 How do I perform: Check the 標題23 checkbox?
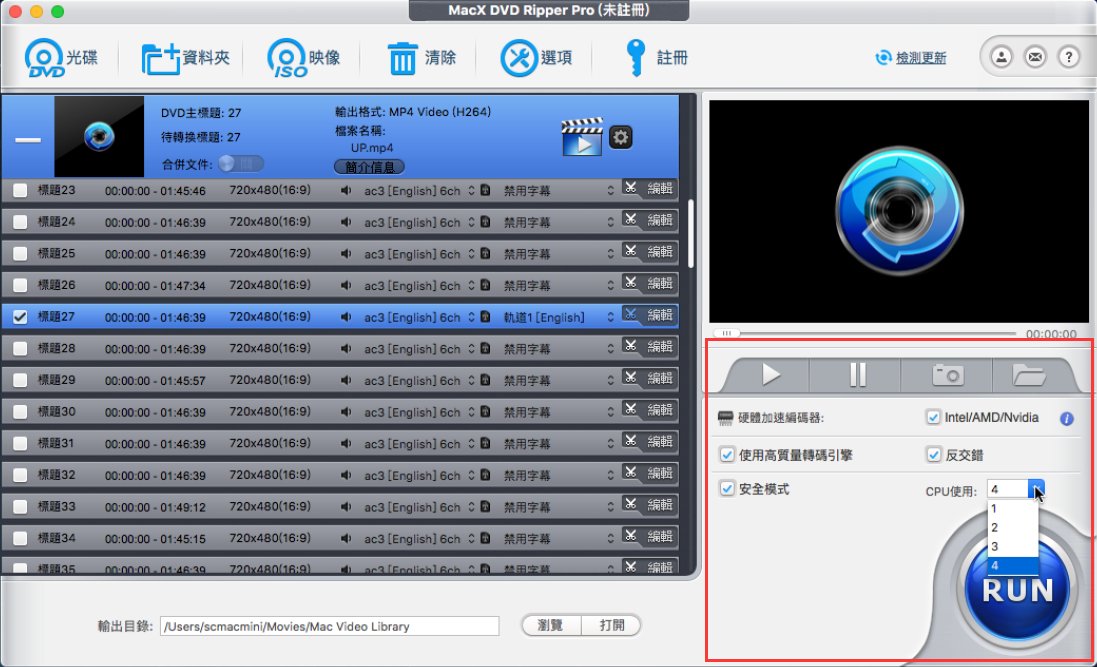click(20, 190)
